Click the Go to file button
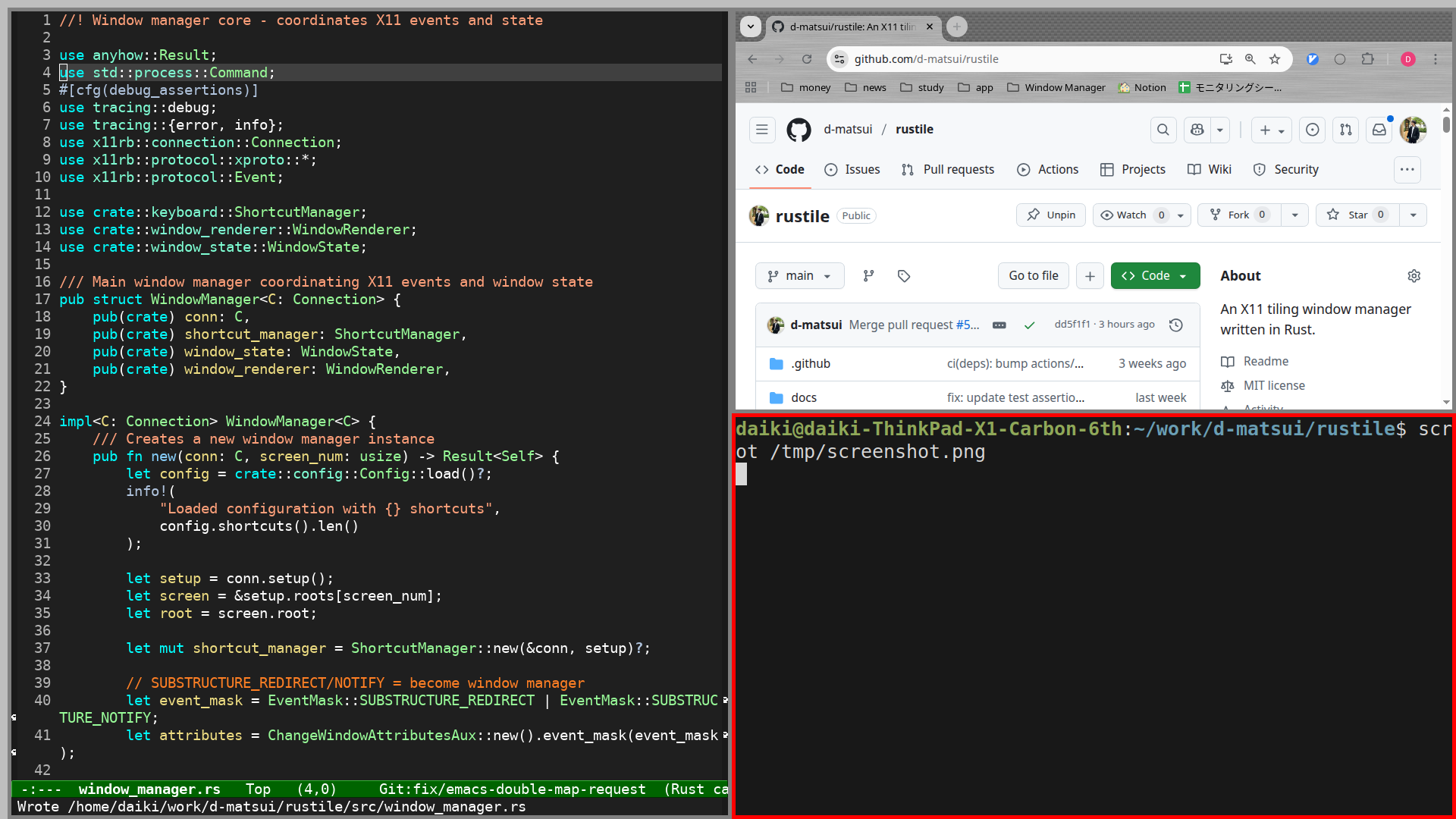This screenshot has height=819, width=1456. pyautogui.click(x=1033, y=276)
